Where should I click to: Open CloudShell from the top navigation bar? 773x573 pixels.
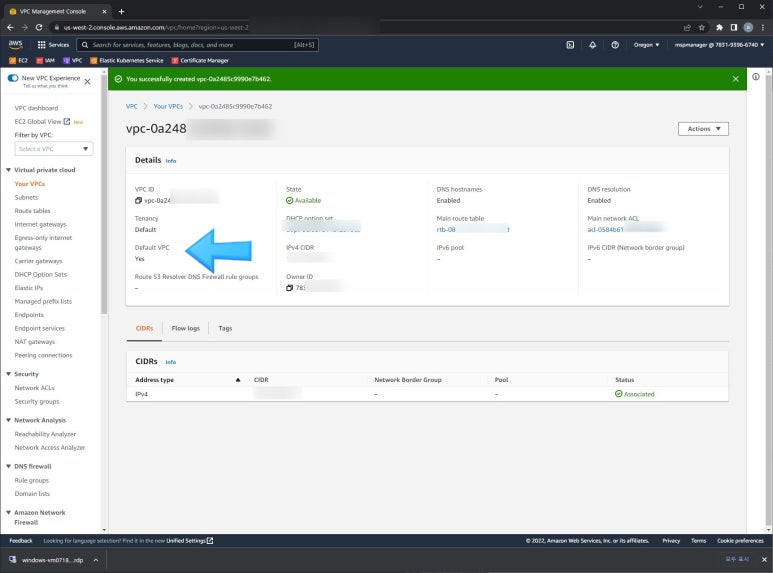(x=570, y=45)
